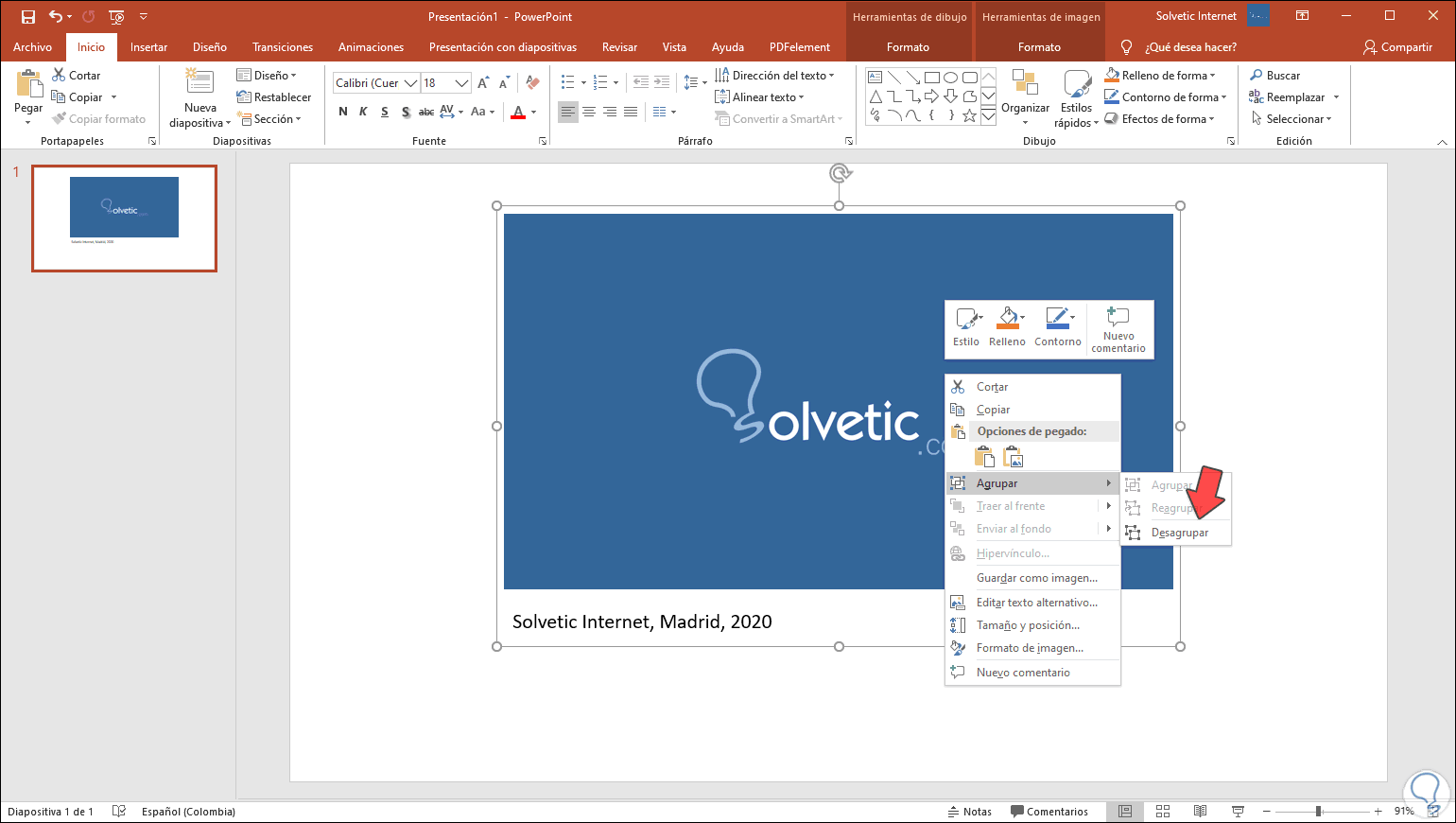
Task: Click the Pegar clipboard icon
Action: [28, 85]
